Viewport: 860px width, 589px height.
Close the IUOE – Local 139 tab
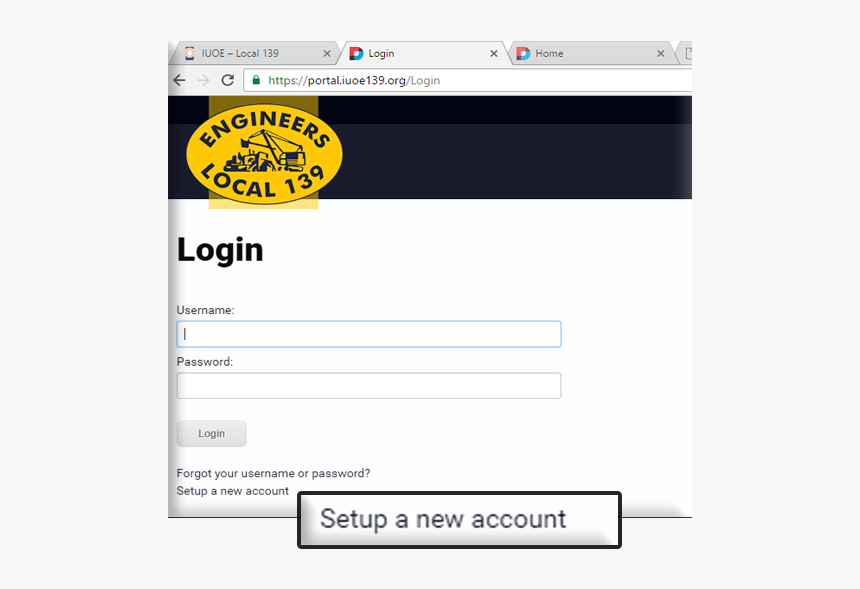(327, 54)
